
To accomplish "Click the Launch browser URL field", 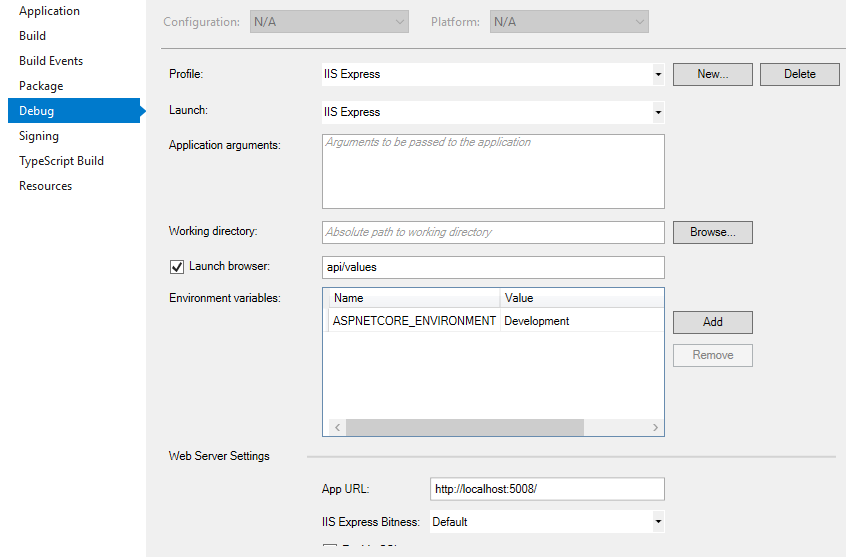I will [493, 267].
